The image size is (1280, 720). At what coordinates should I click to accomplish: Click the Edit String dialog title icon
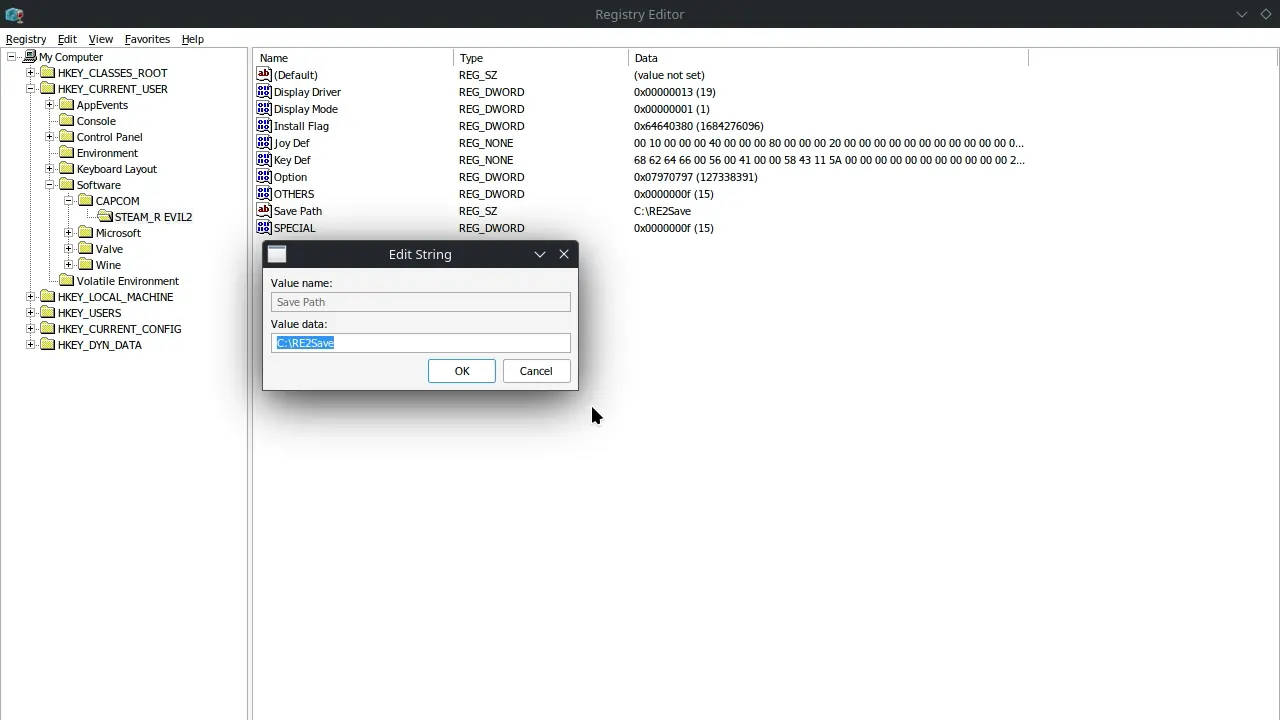coord(277,255)
